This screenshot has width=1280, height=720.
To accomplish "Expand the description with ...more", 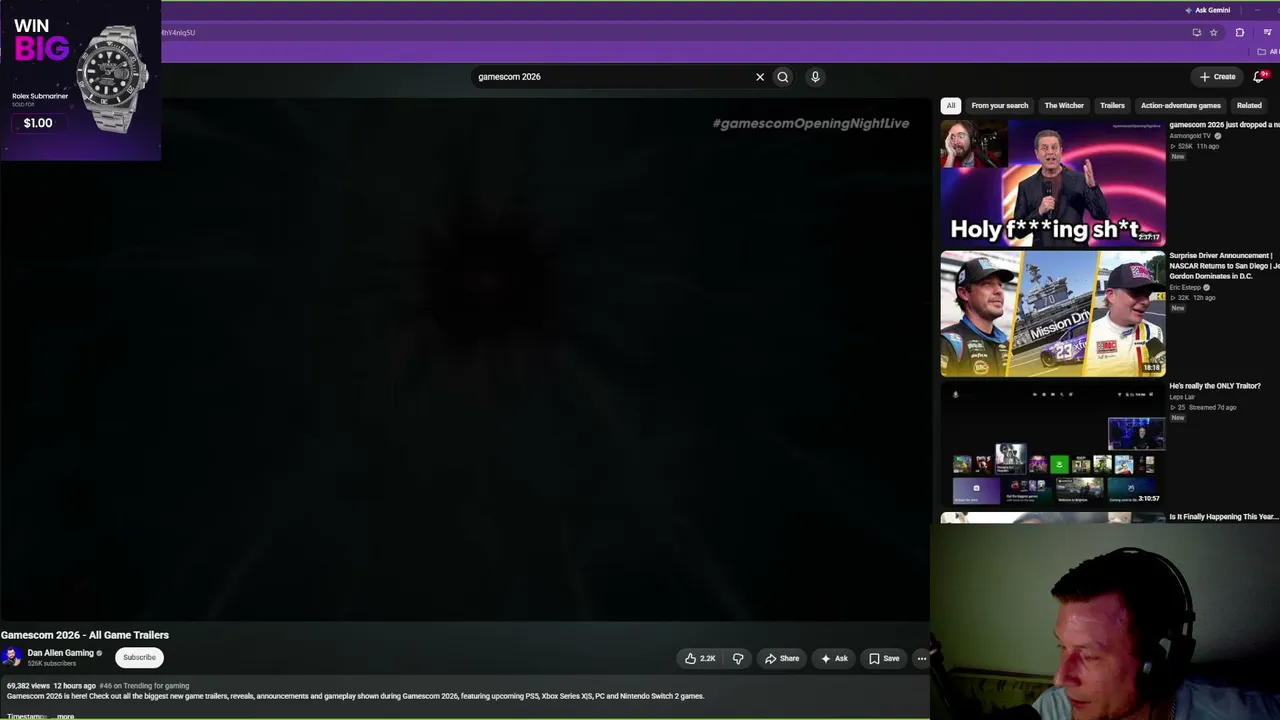I will pos(65,716).
